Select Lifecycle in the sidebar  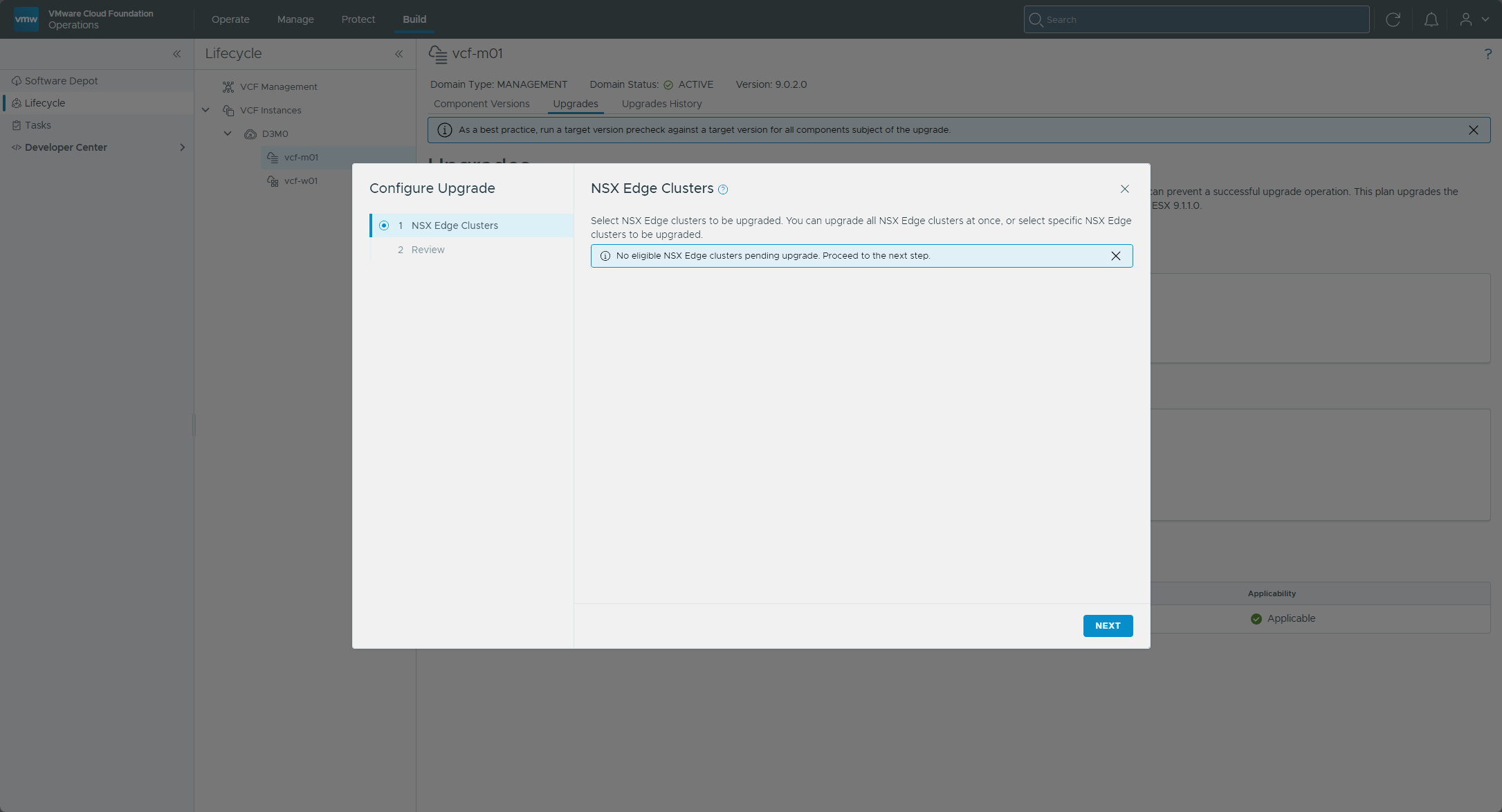(x=97, y=103)
